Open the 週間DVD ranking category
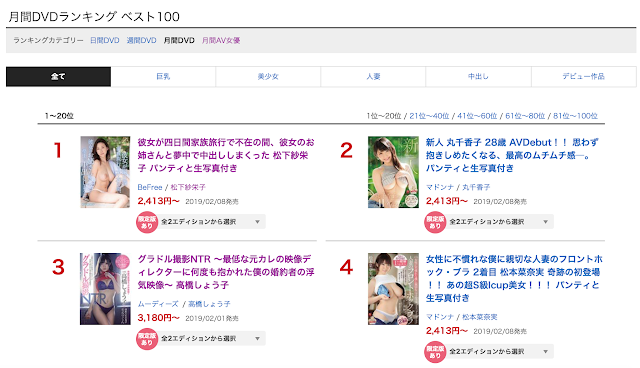 [142, 40]
